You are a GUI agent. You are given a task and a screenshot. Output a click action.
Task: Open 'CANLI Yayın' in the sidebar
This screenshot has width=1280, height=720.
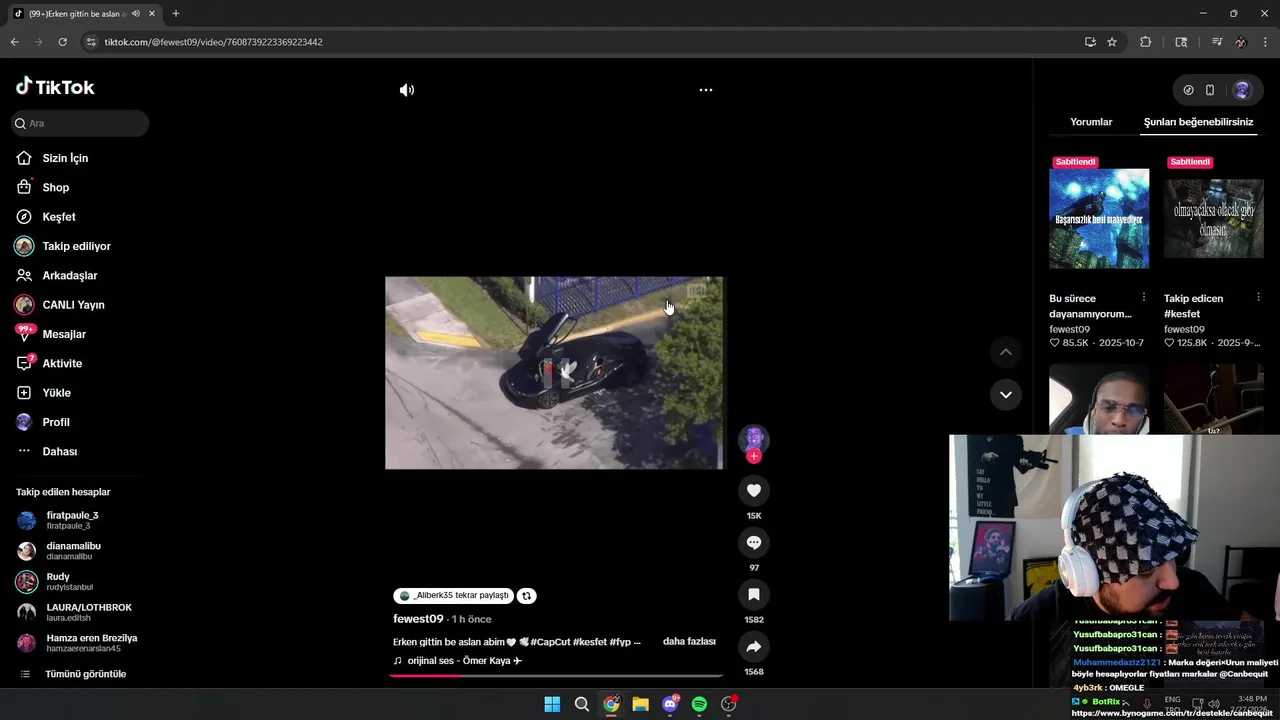(x=73, y=305)
